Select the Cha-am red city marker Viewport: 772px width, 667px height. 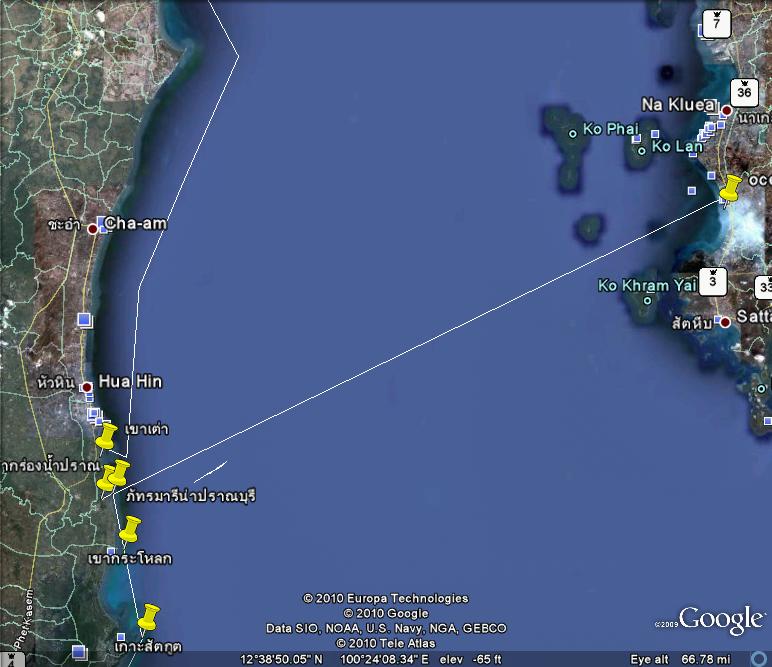93,229
